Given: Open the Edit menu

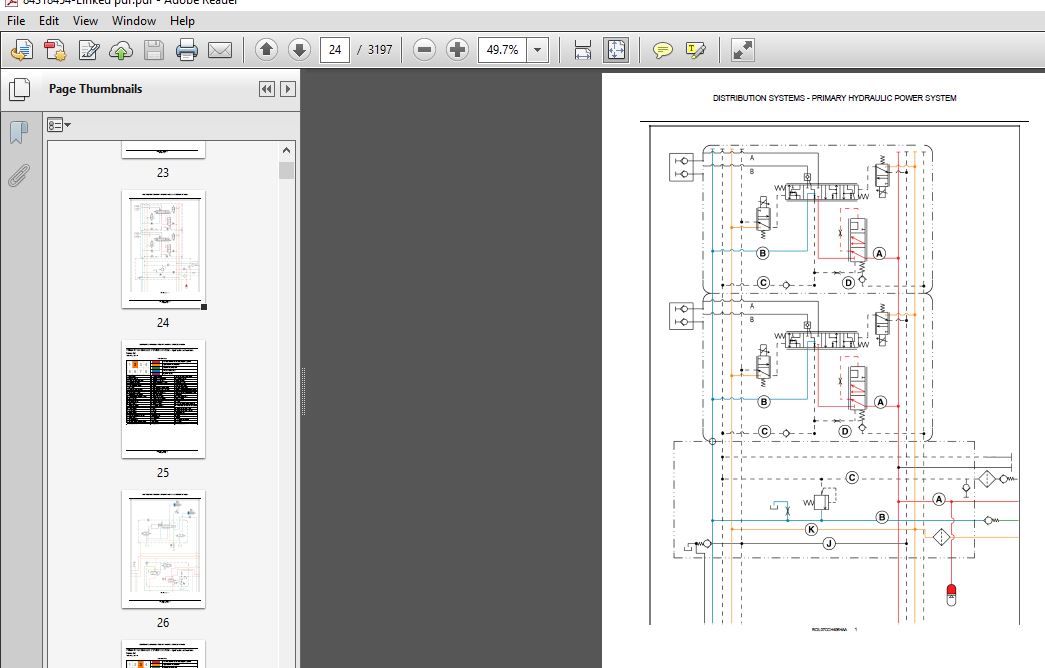Looking at the screenshot, I should coord(49,21).
